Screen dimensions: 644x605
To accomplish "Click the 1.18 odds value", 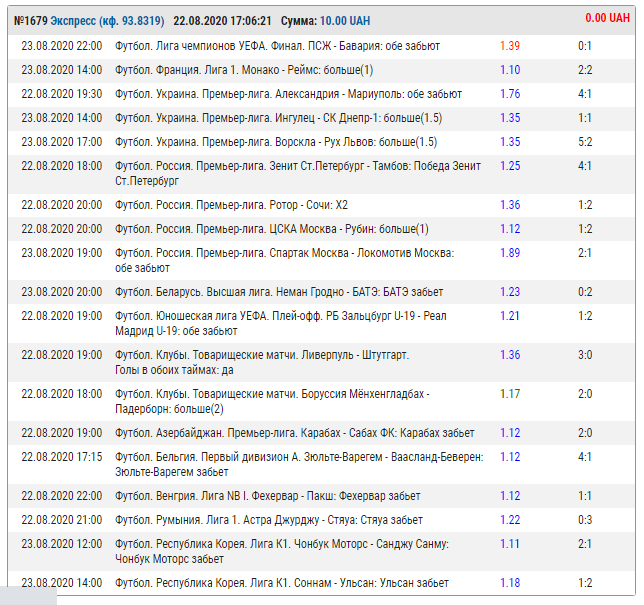I will (510, 583).
